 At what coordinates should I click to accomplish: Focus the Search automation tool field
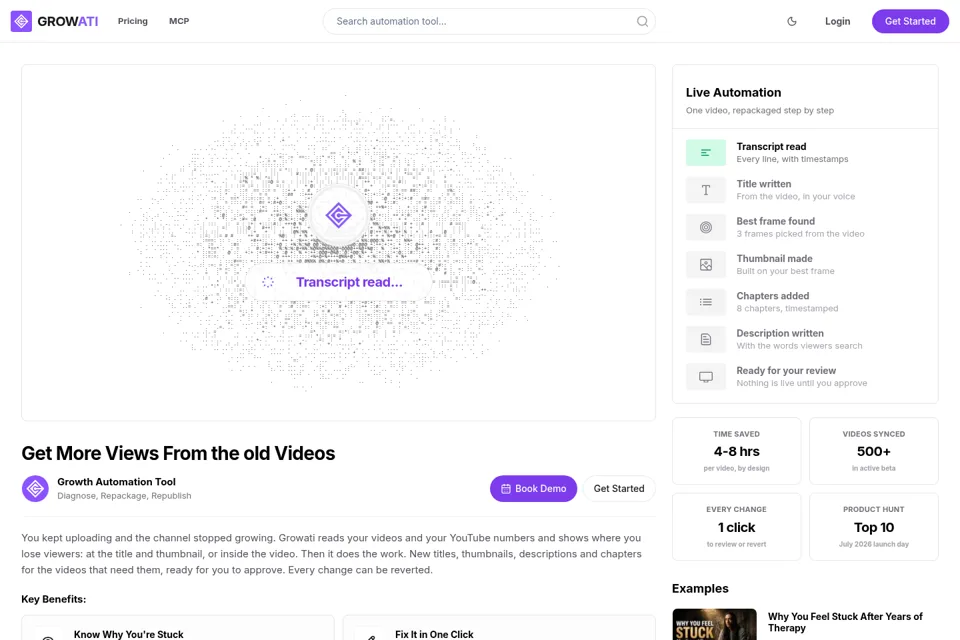pyautogui.click(x=489, y=21)
